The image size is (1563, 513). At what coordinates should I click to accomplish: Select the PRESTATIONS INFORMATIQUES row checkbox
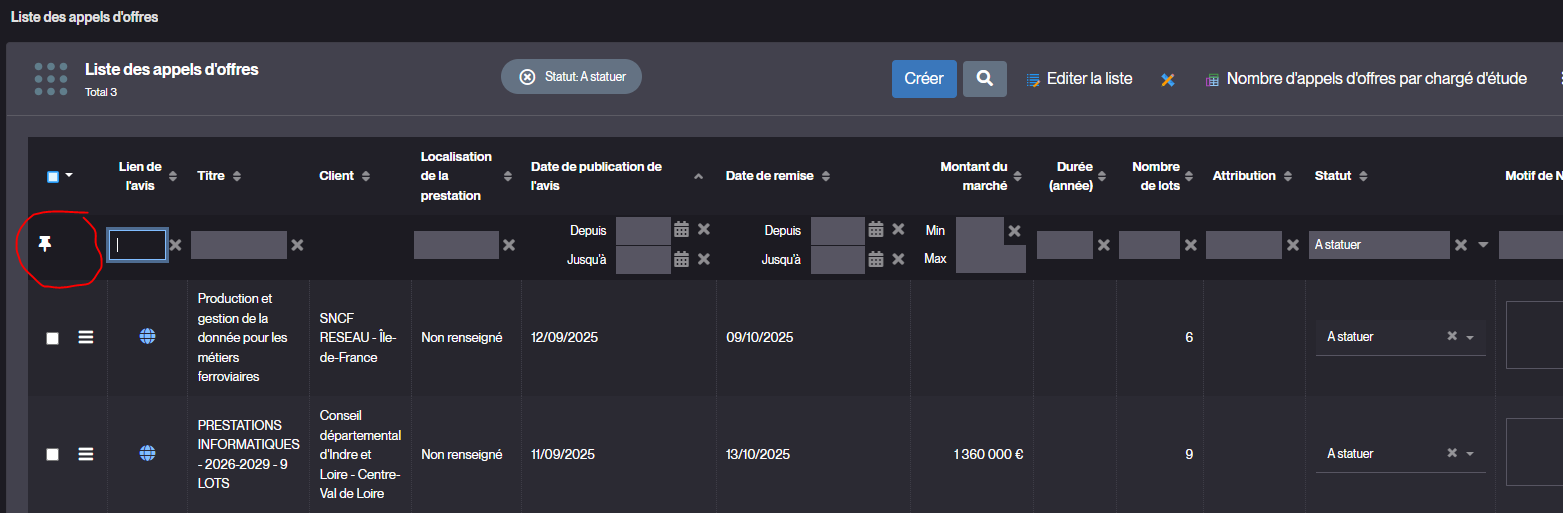53,454
